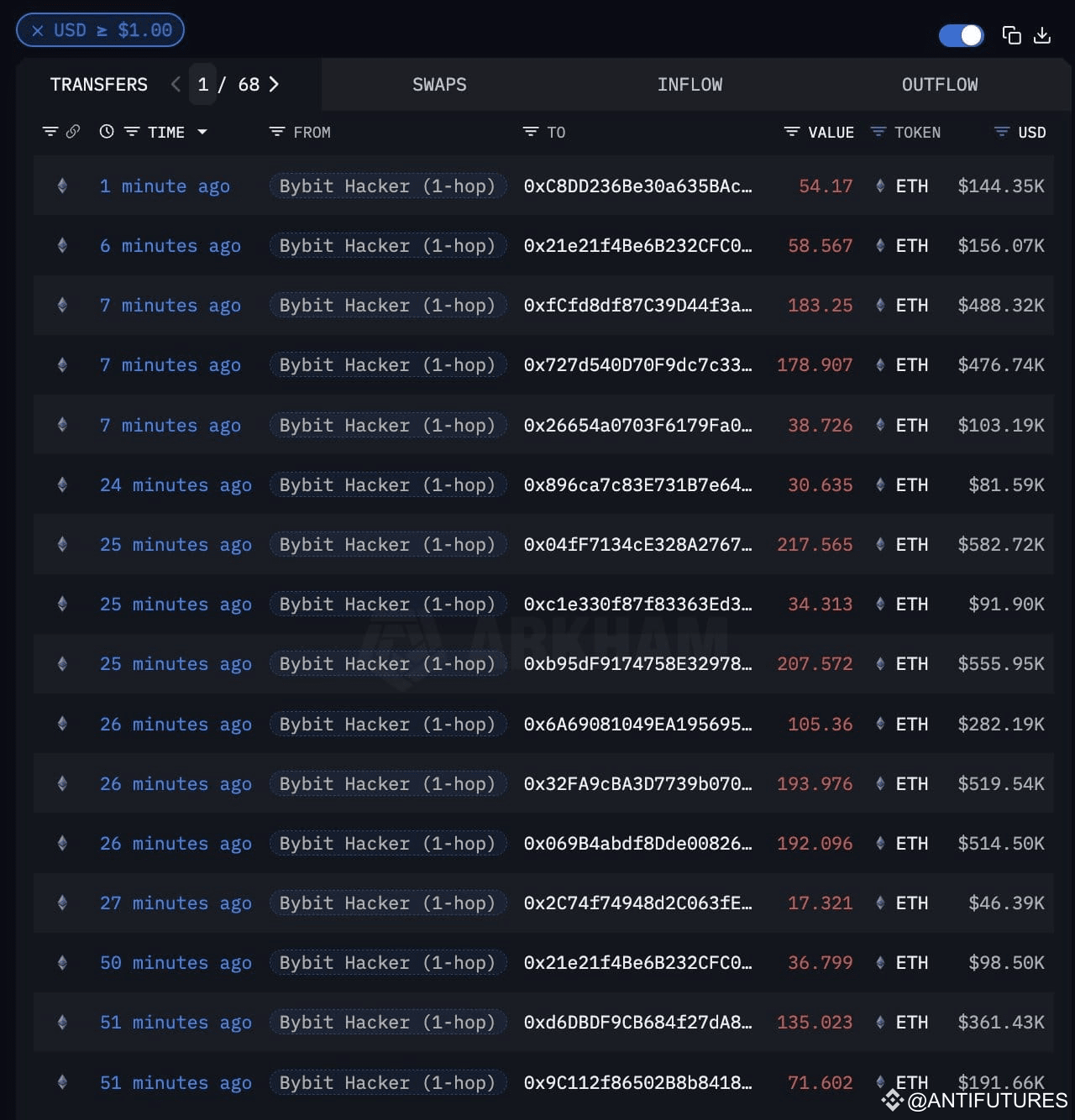Screen dimensions: 1075x1120
Task: Click ETH token in the $156.07K row
Action: (902, 245)
